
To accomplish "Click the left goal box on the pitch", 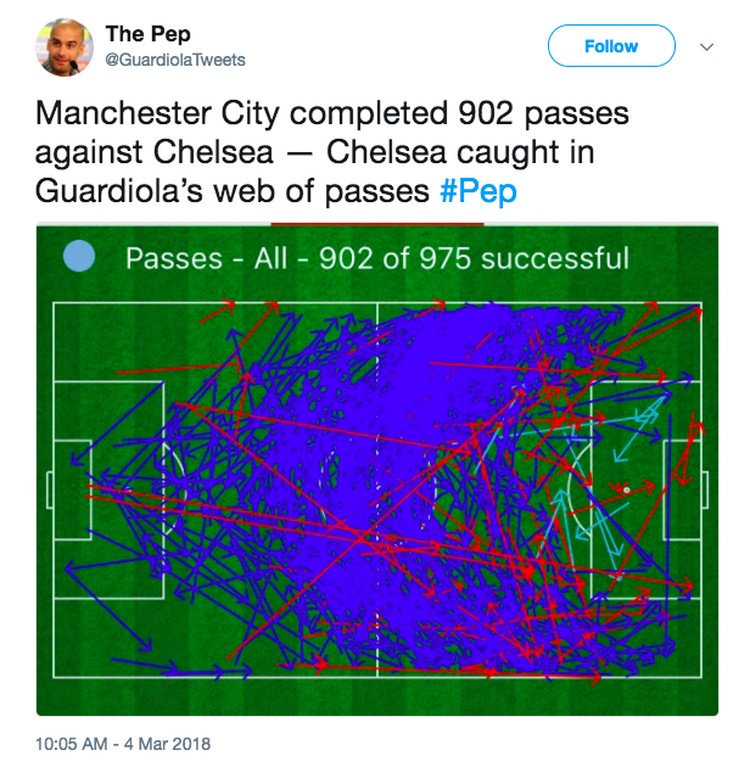I will coord(72,490).
